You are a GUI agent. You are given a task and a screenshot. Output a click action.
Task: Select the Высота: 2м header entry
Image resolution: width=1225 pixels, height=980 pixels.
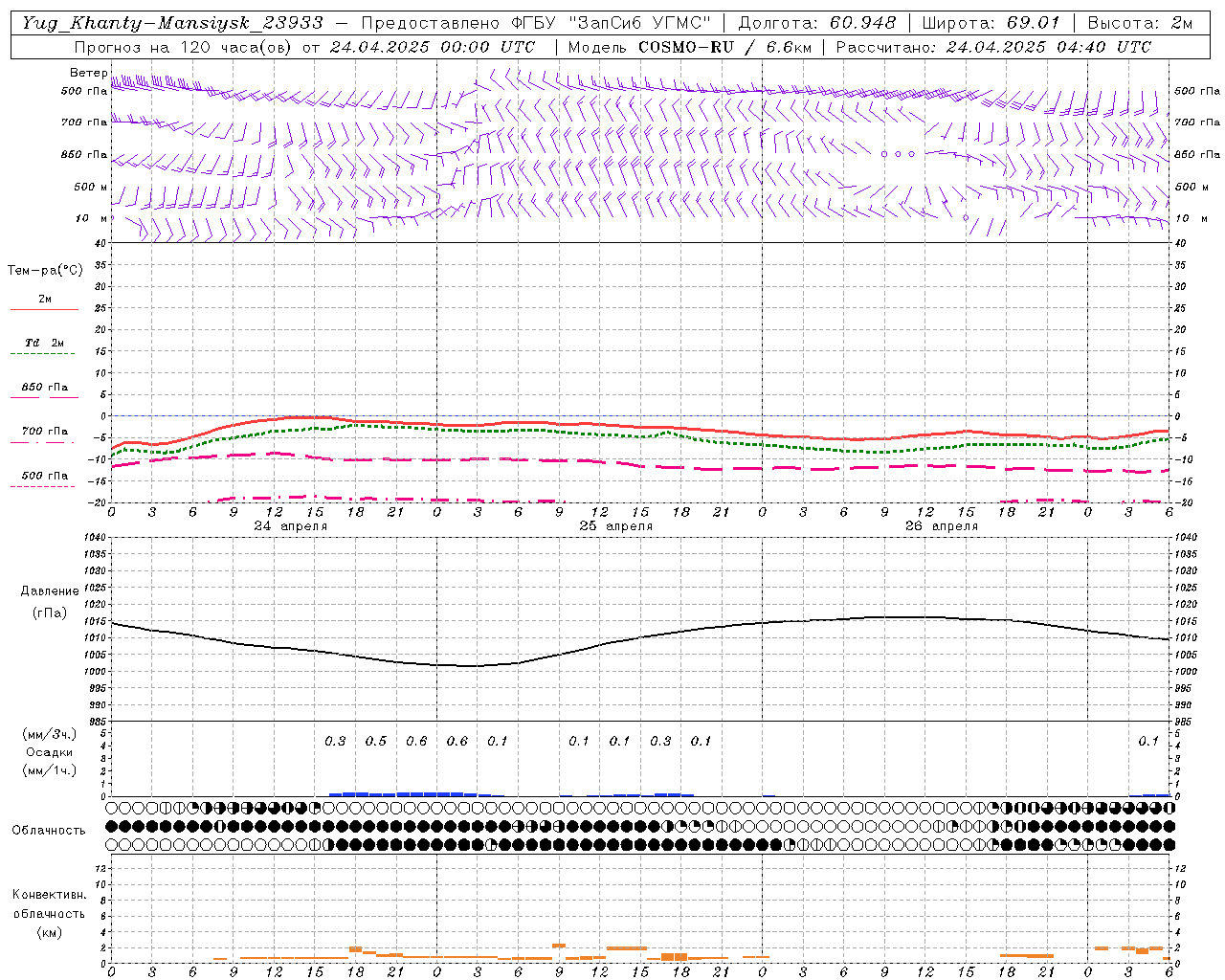coord(1139,23)
